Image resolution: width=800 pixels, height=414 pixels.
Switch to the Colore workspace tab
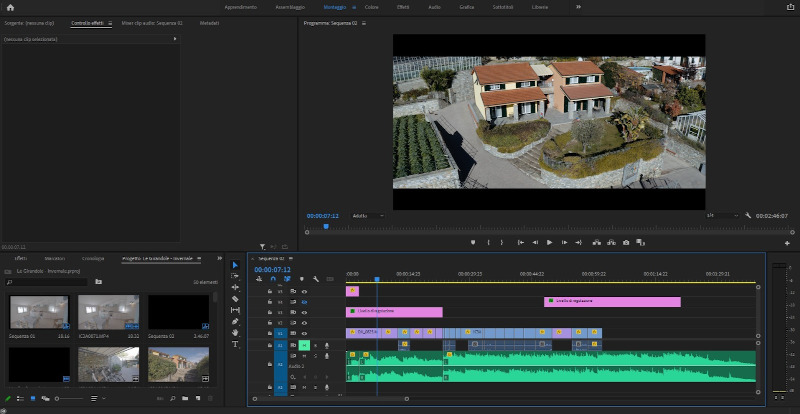(371, 7)
